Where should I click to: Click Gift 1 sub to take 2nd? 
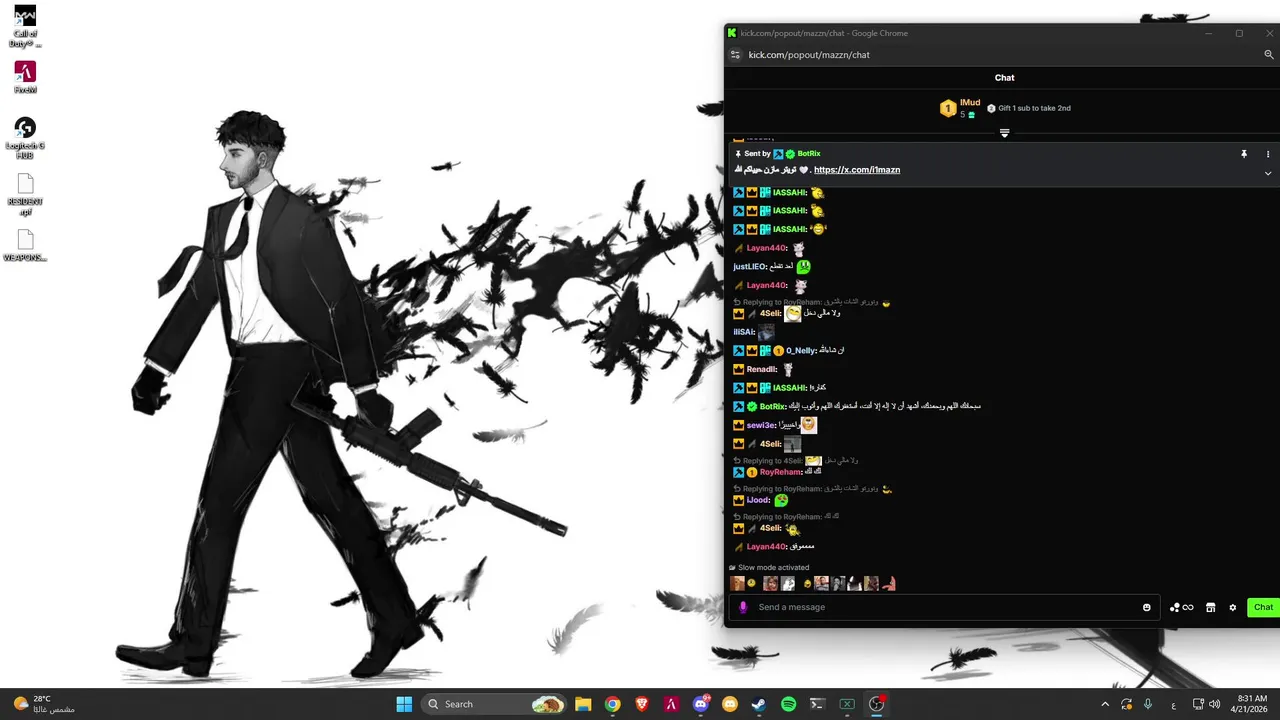click(1029, 108)
